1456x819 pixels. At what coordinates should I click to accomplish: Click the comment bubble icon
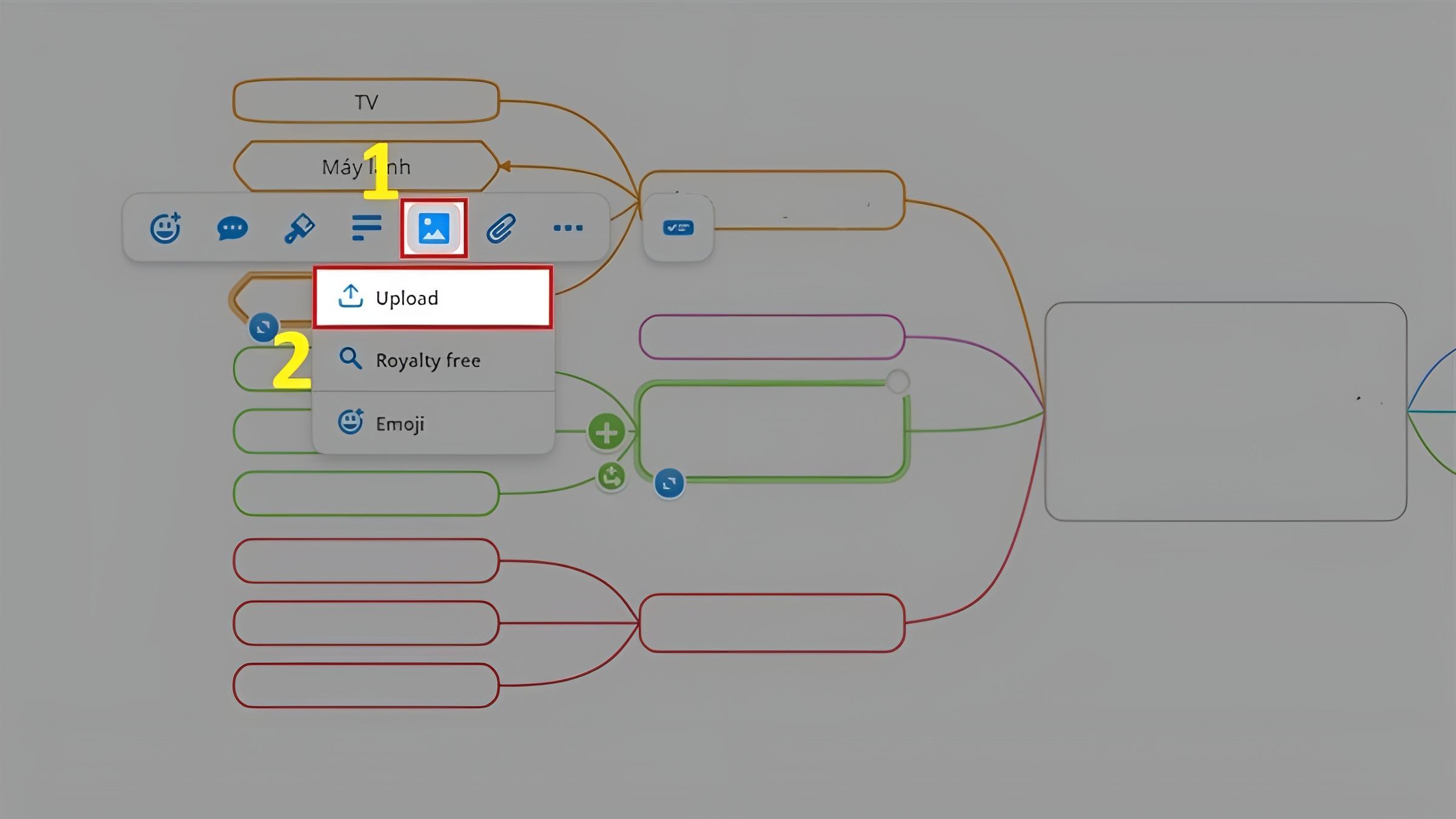pyautogui.click(x=233, y=227)
